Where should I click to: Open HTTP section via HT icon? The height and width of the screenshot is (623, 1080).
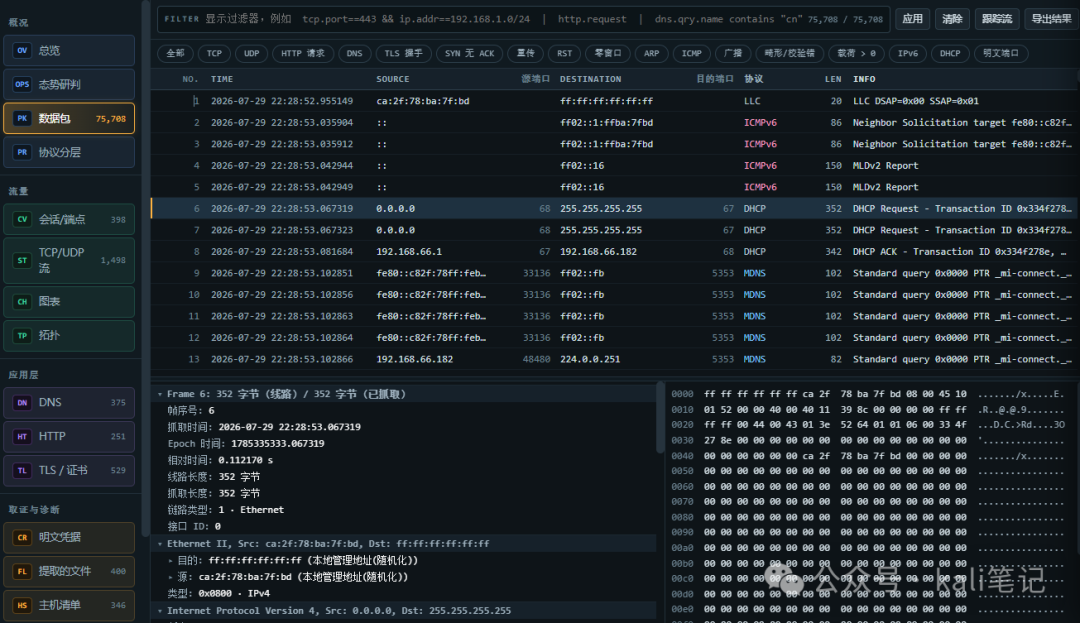[x=22, y=436]
